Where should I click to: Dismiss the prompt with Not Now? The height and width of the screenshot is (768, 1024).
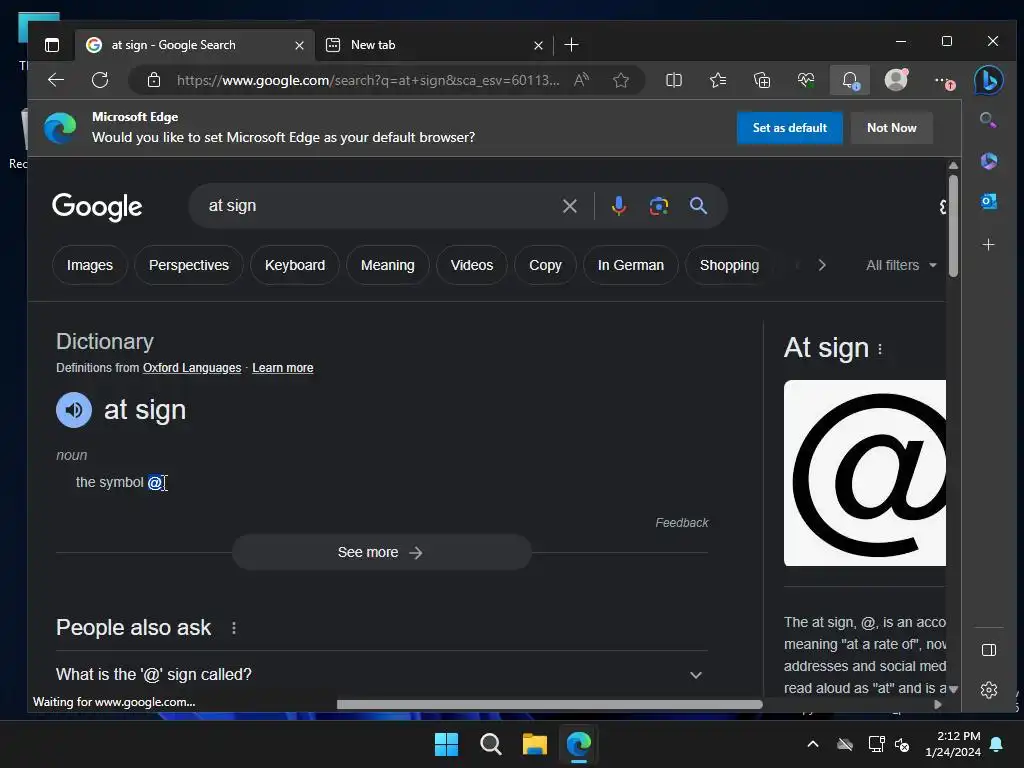click(x=891, y=128)
